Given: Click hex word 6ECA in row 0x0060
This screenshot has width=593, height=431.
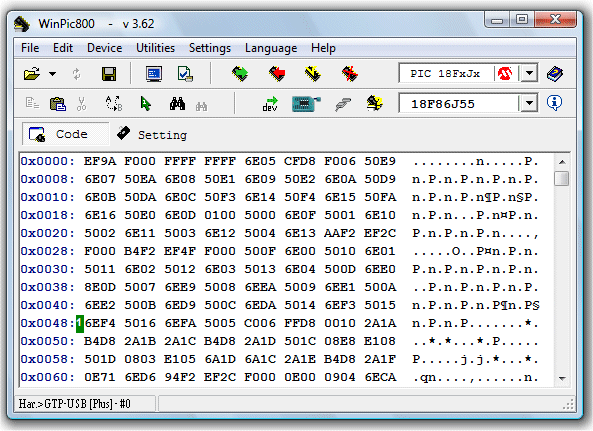Looking at the screenshot, I should tap(380, 377).
